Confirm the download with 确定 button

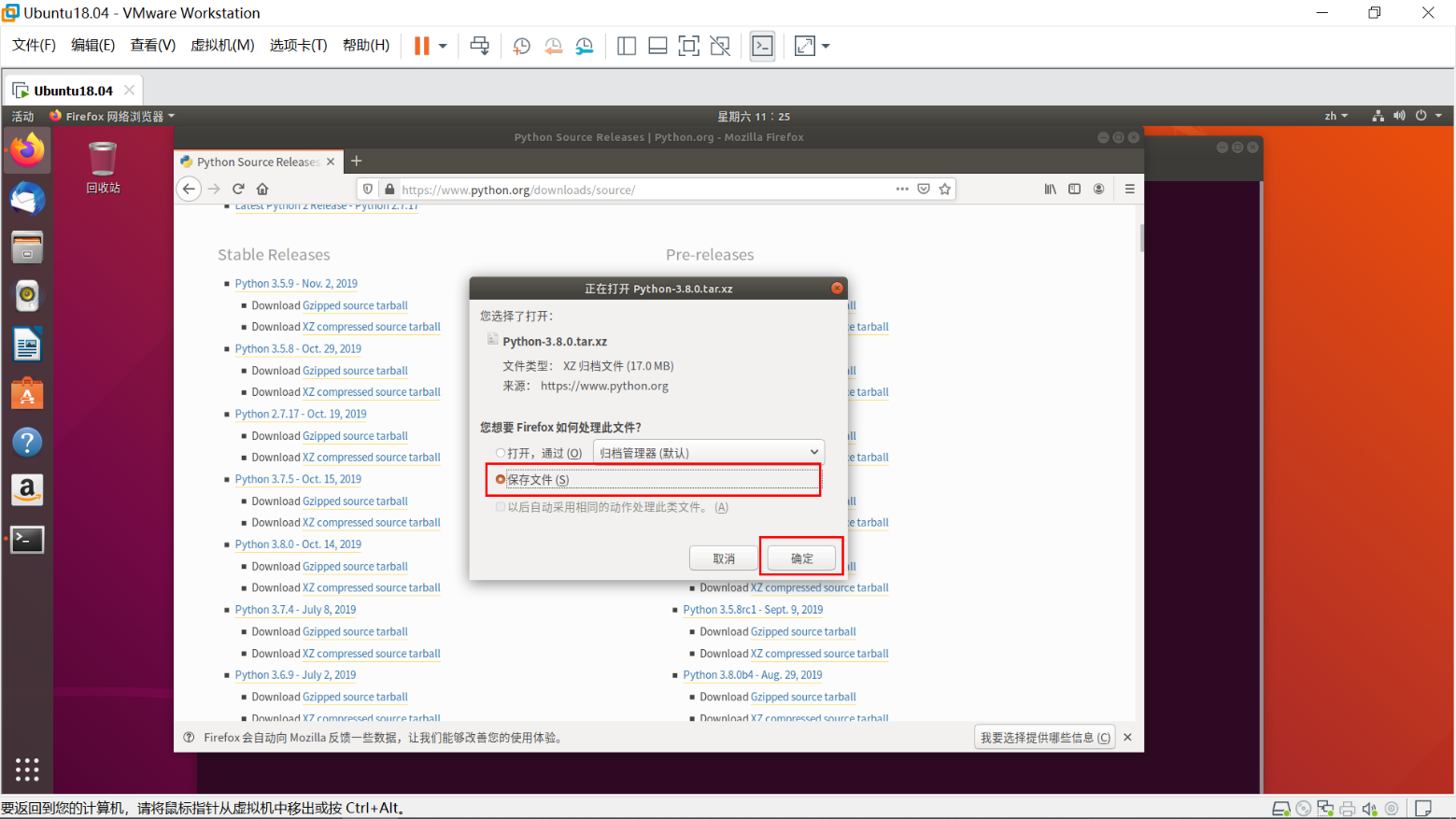[801, 558]
